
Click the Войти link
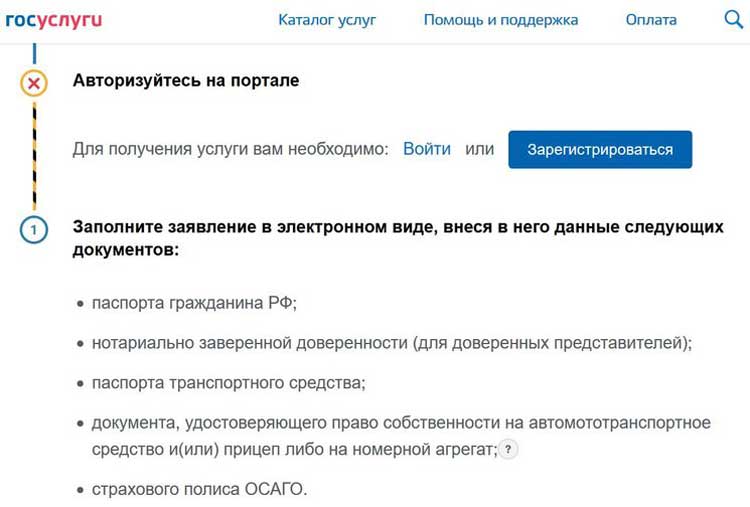point(427,149)
